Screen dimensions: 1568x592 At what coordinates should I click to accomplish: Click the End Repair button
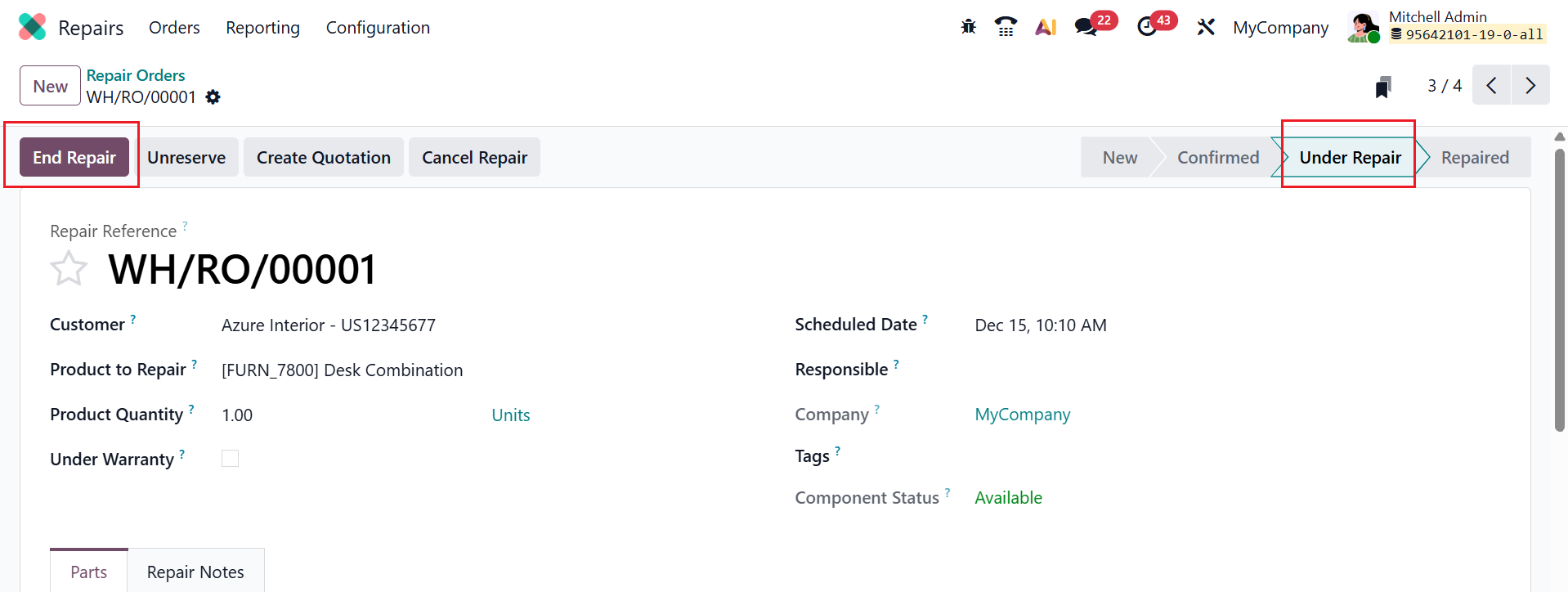point(74,157)
